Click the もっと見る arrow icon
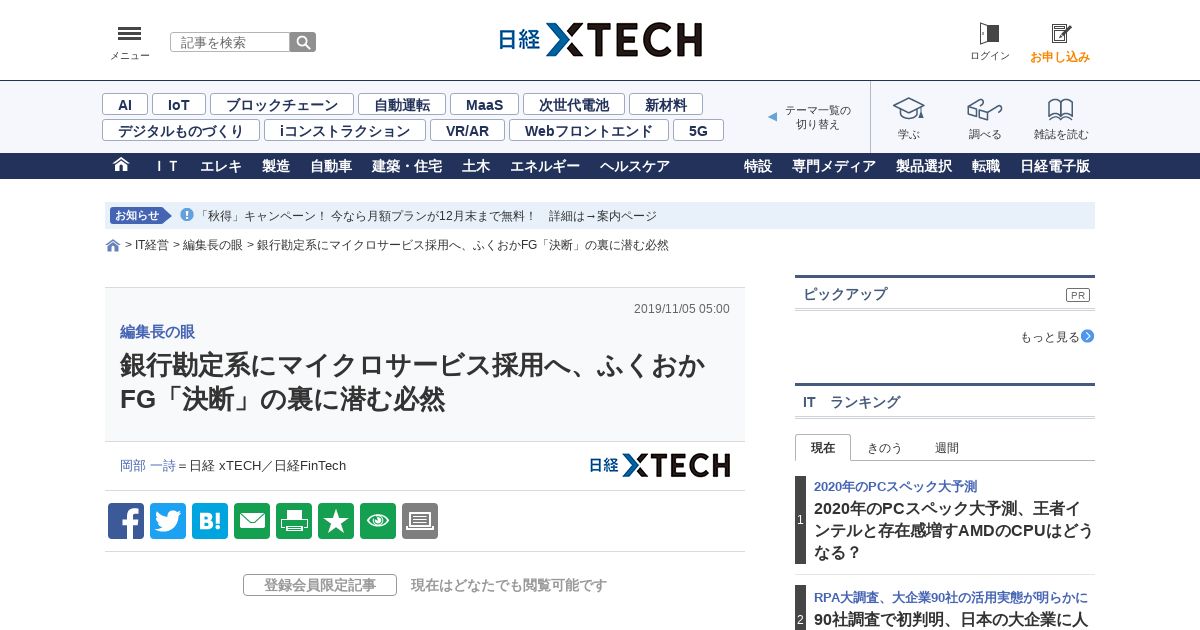The image size is (1200, 630). click(1087, 336)
